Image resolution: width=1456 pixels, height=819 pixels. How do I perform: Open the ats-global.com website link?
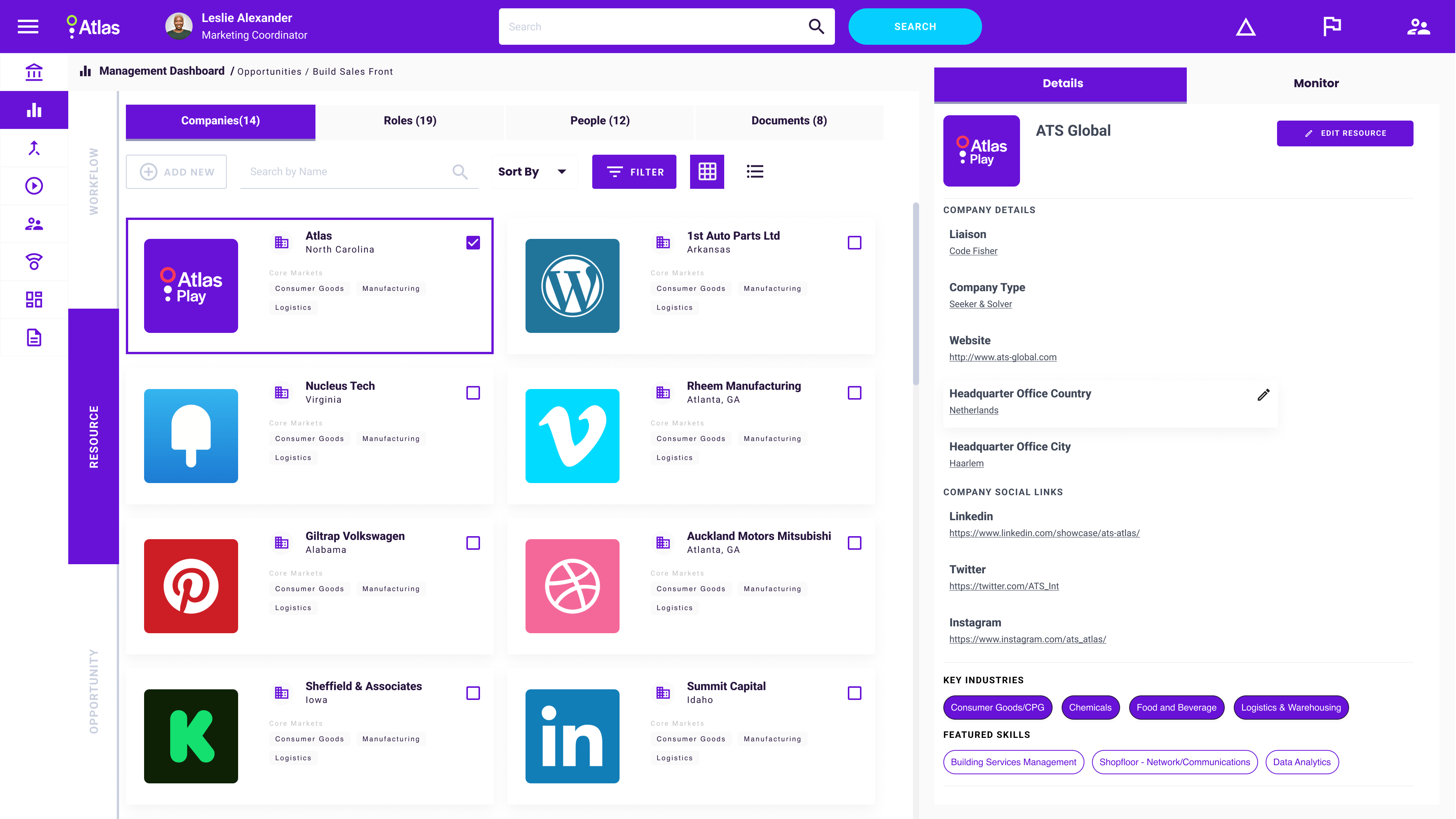coord(1002,357)
